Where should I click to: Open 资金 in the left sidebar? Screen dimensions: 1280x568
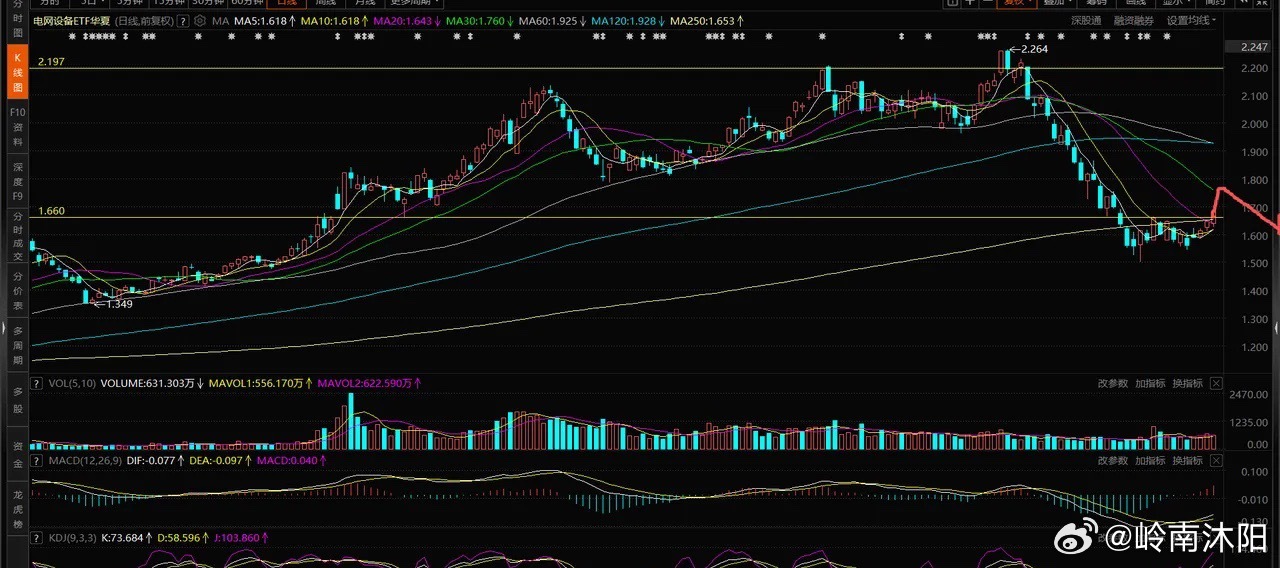[x=17, y=456]
